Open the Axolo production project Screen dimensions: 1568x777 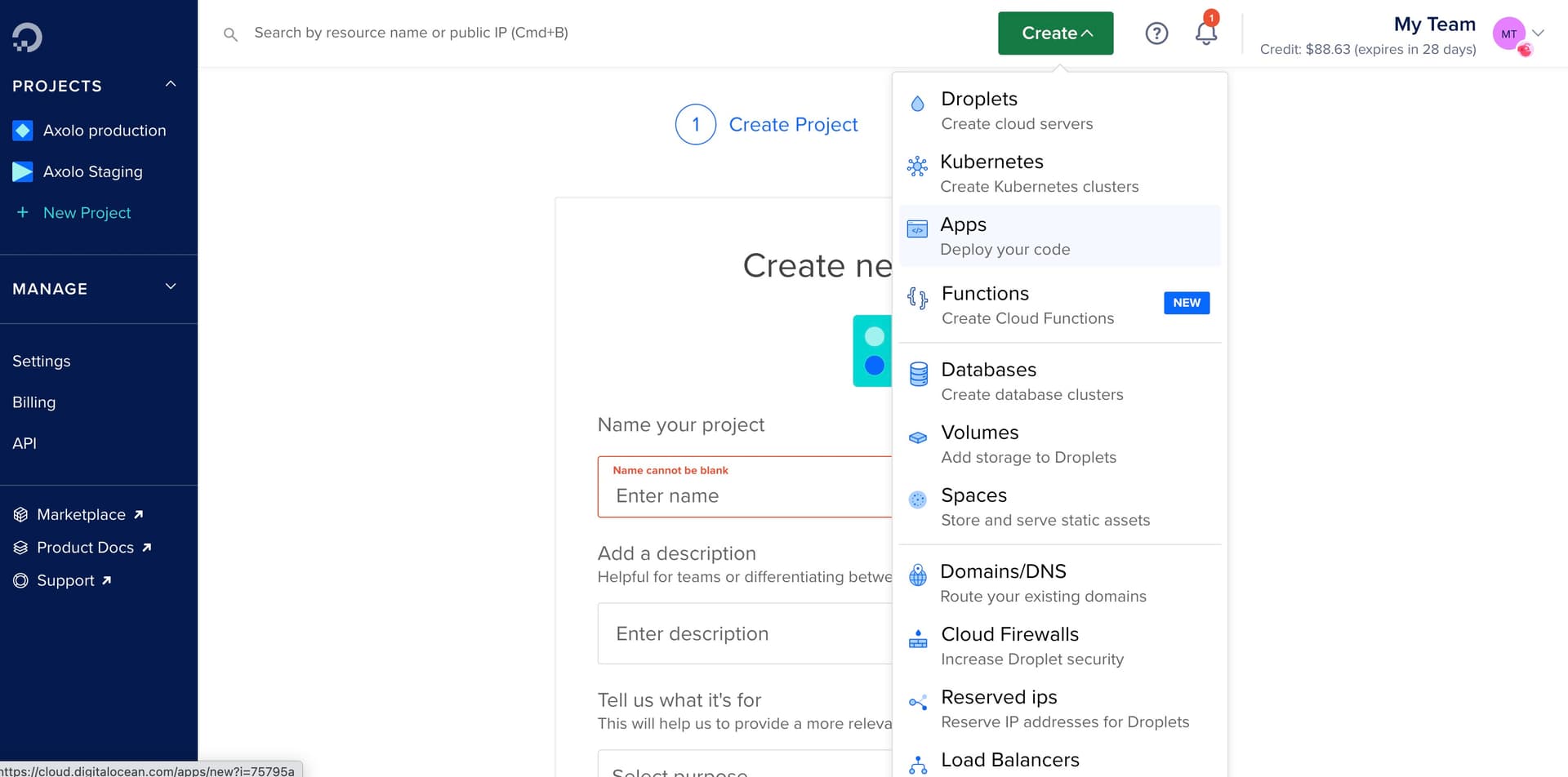coord(104,131)
